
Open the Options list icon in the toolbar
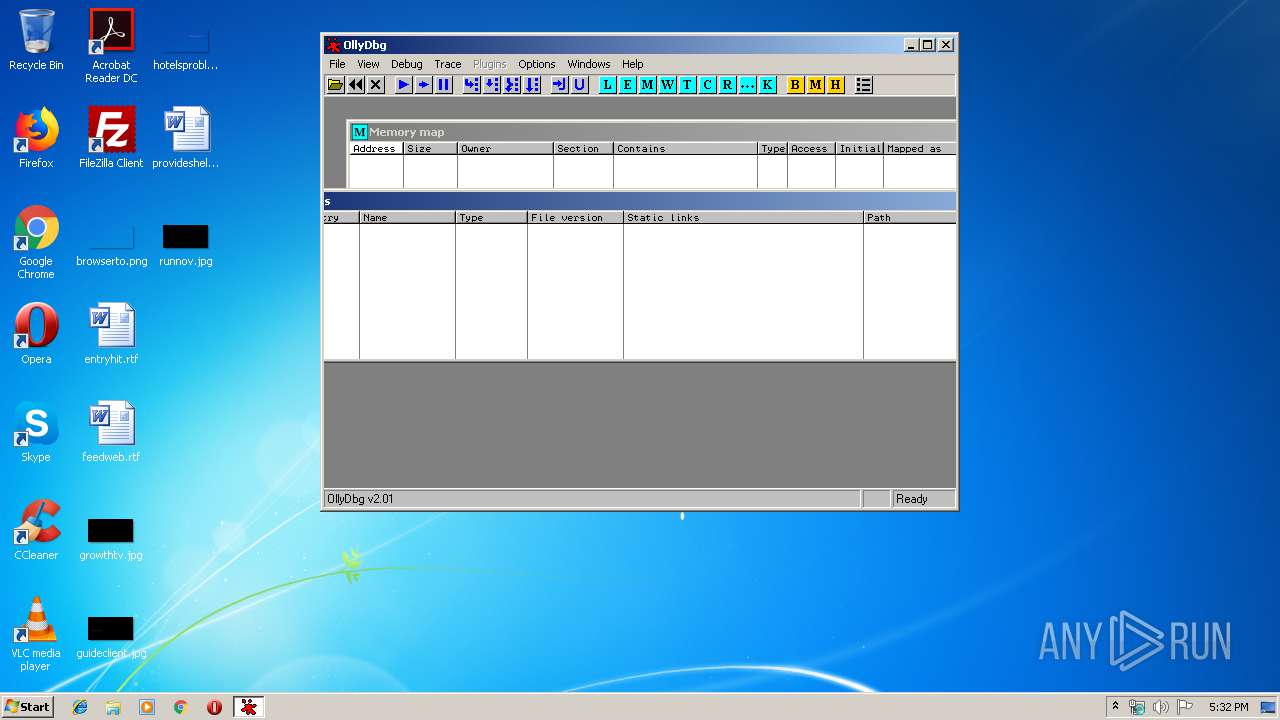click(864, 85)
